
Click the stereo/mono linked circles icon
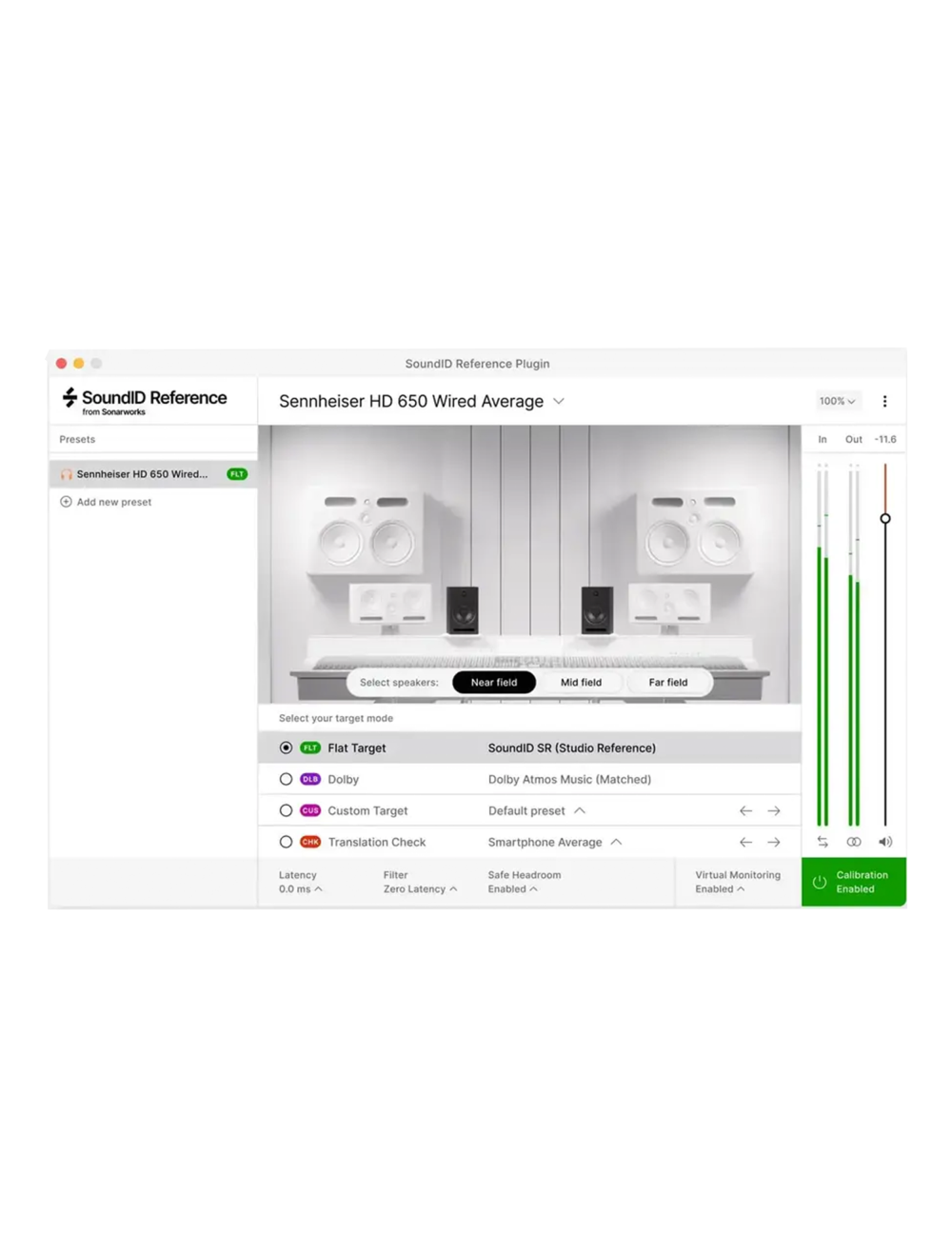click(x=854, y=841)
